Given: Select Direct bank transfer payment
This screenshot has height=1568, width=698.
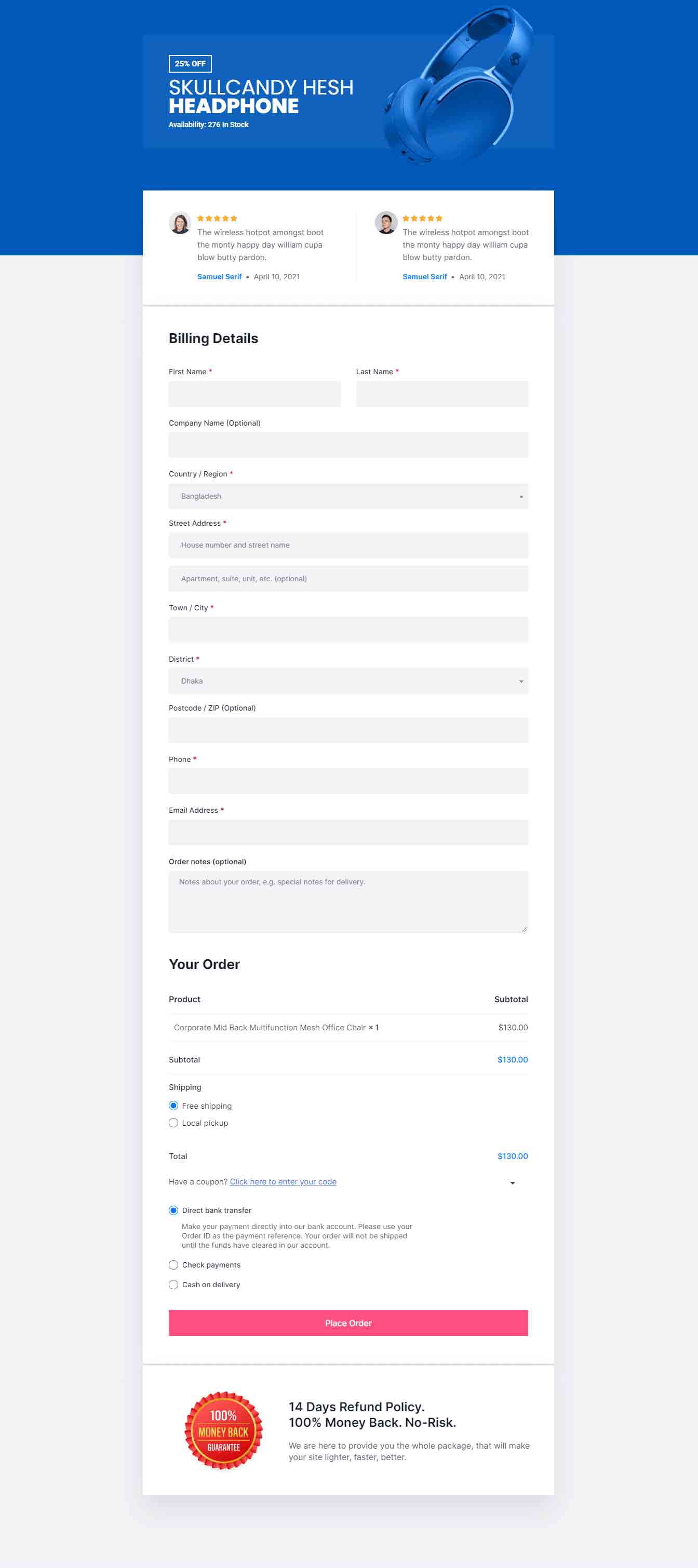Looking at the screenshot, I should coord(173,1210).
